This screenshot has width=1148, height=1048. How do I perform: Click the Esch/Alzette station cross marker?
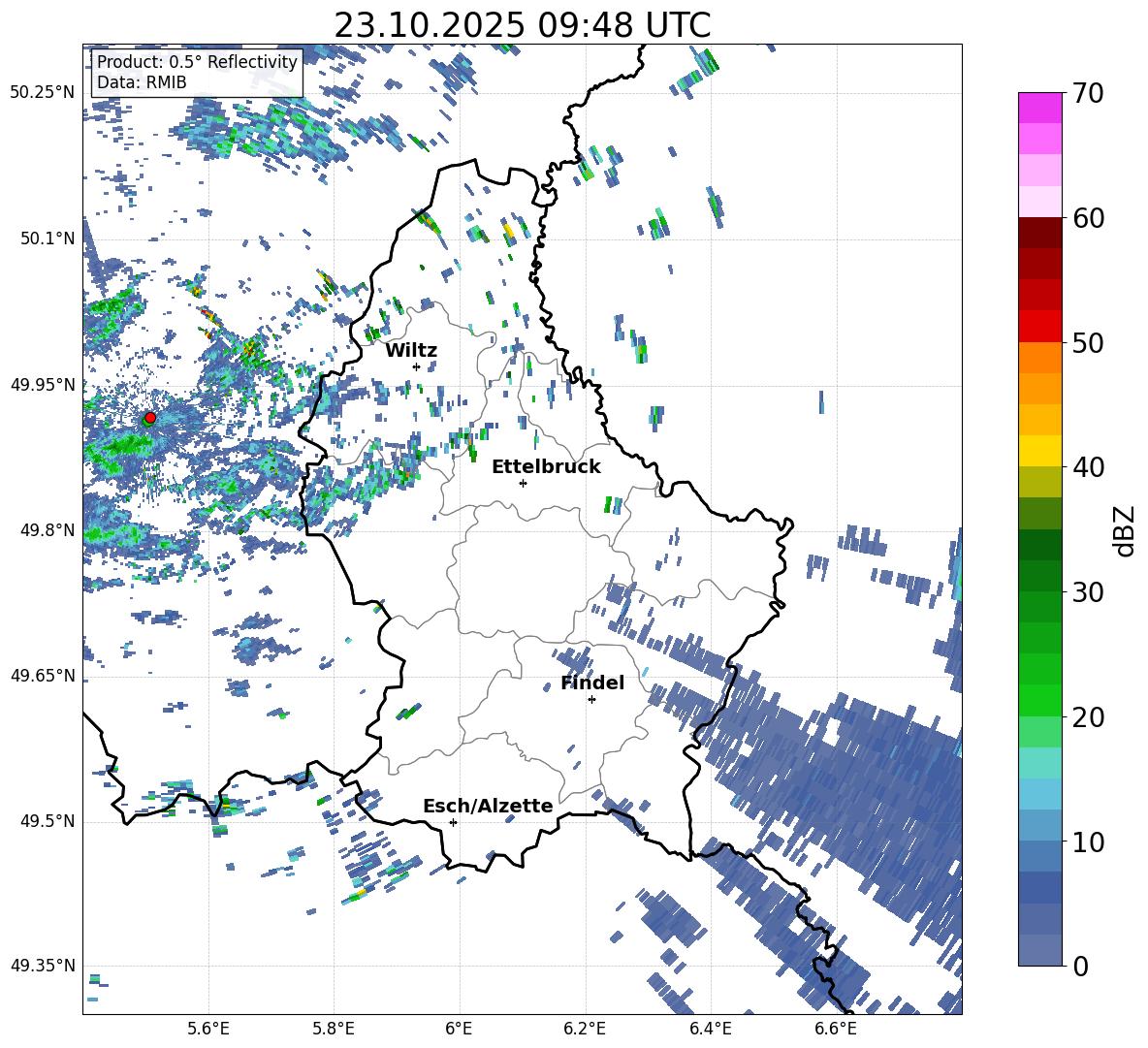453,822
